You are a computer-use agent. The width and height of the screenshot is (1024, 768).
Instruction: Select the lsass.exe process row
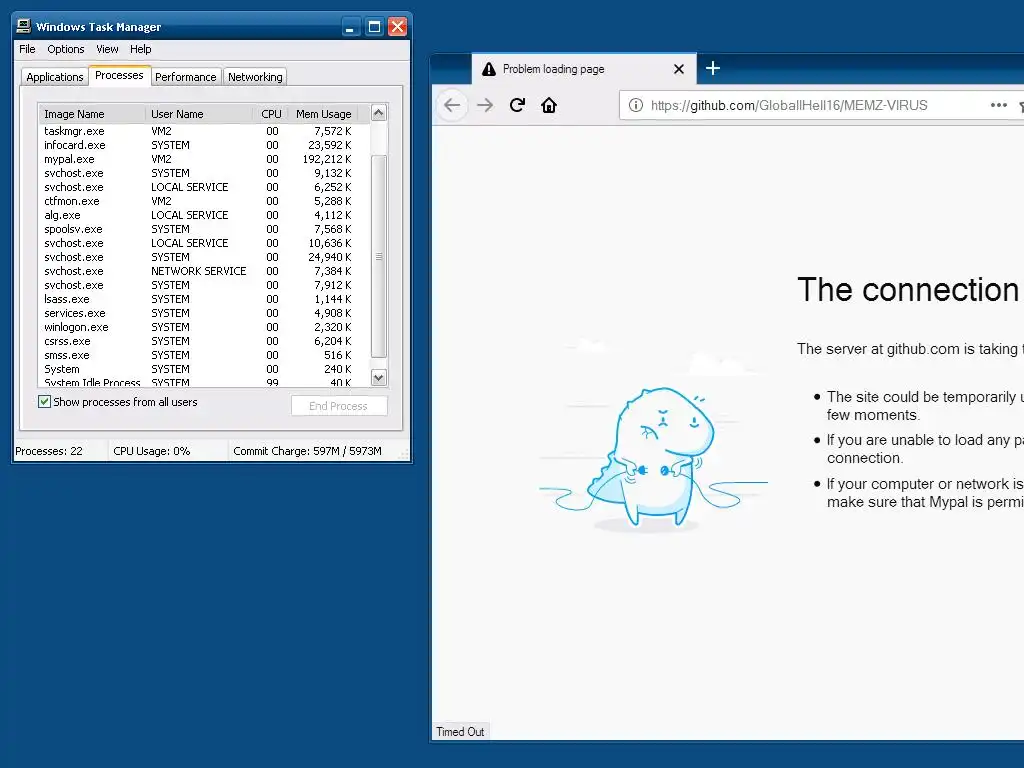[204, 299]
